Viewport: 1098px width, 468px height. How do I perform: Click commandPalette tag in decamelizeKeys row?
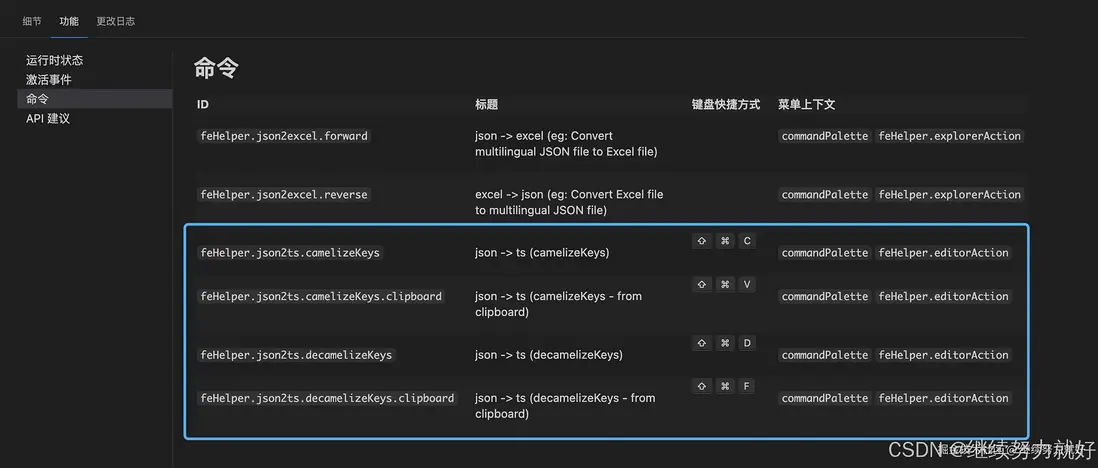click(x=824, y=355)
